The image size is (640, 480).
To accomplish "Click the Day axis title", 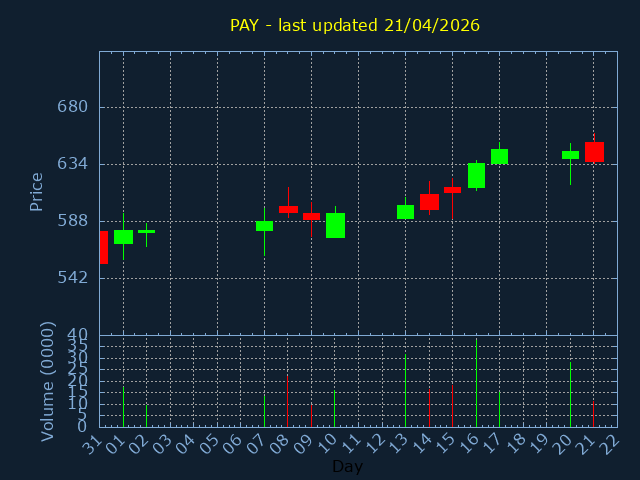I will coord(347,466).
